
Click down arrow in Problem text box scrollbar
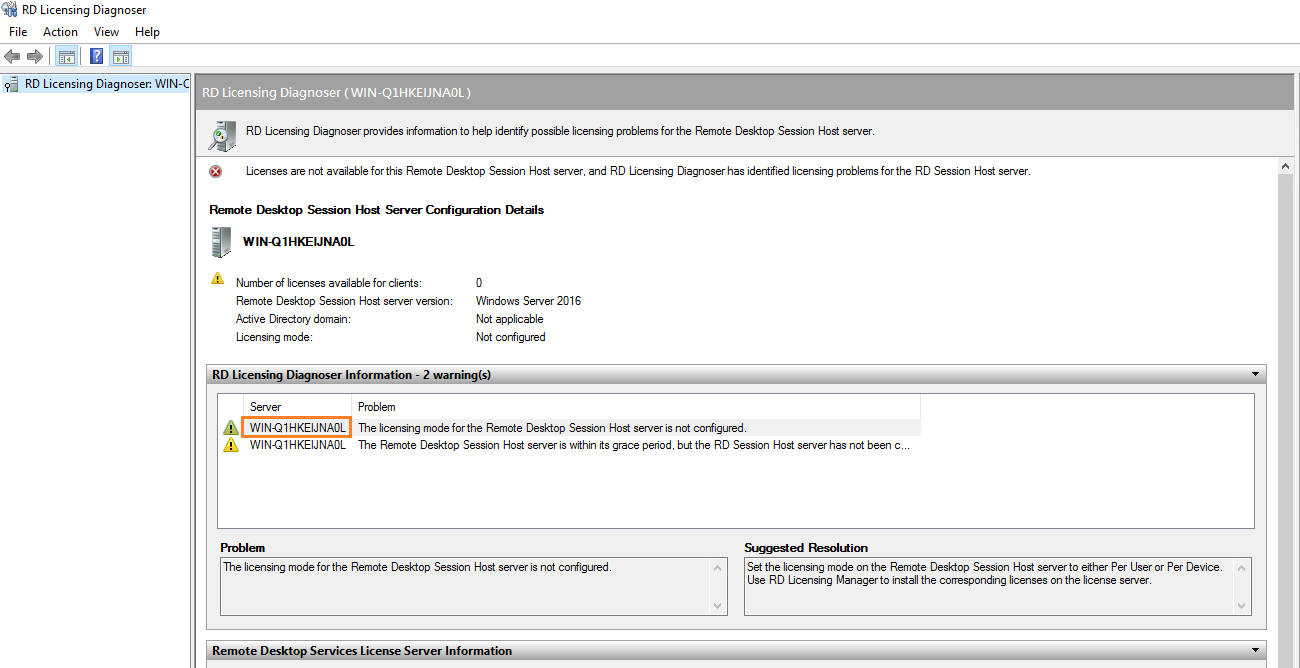pos(718,606)
